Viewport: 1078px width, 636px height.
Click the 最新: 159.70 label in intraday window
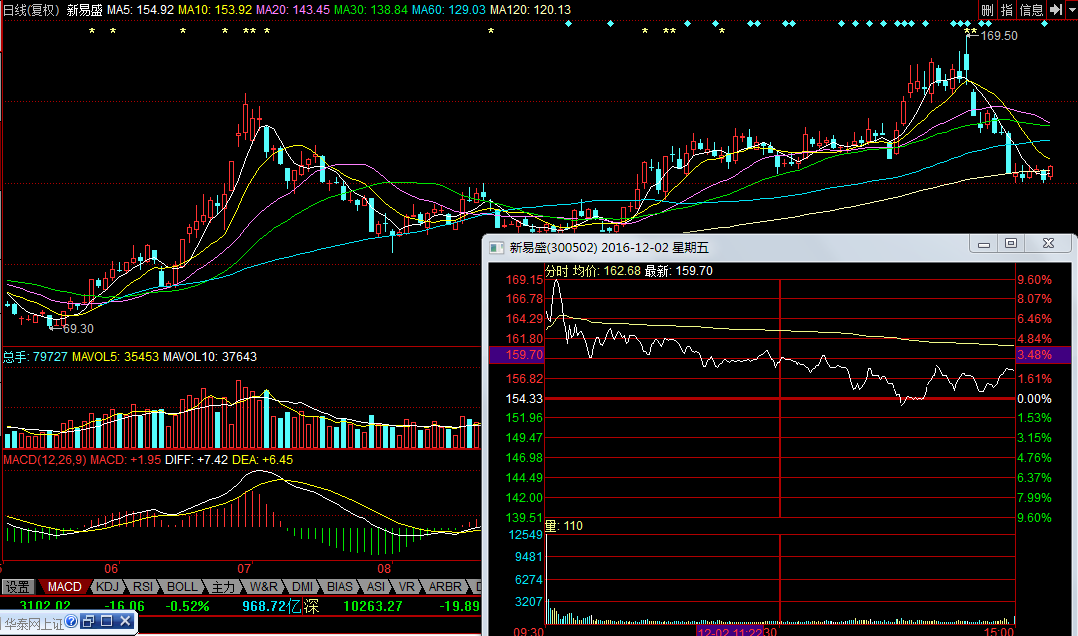click(x=679, y=271)
